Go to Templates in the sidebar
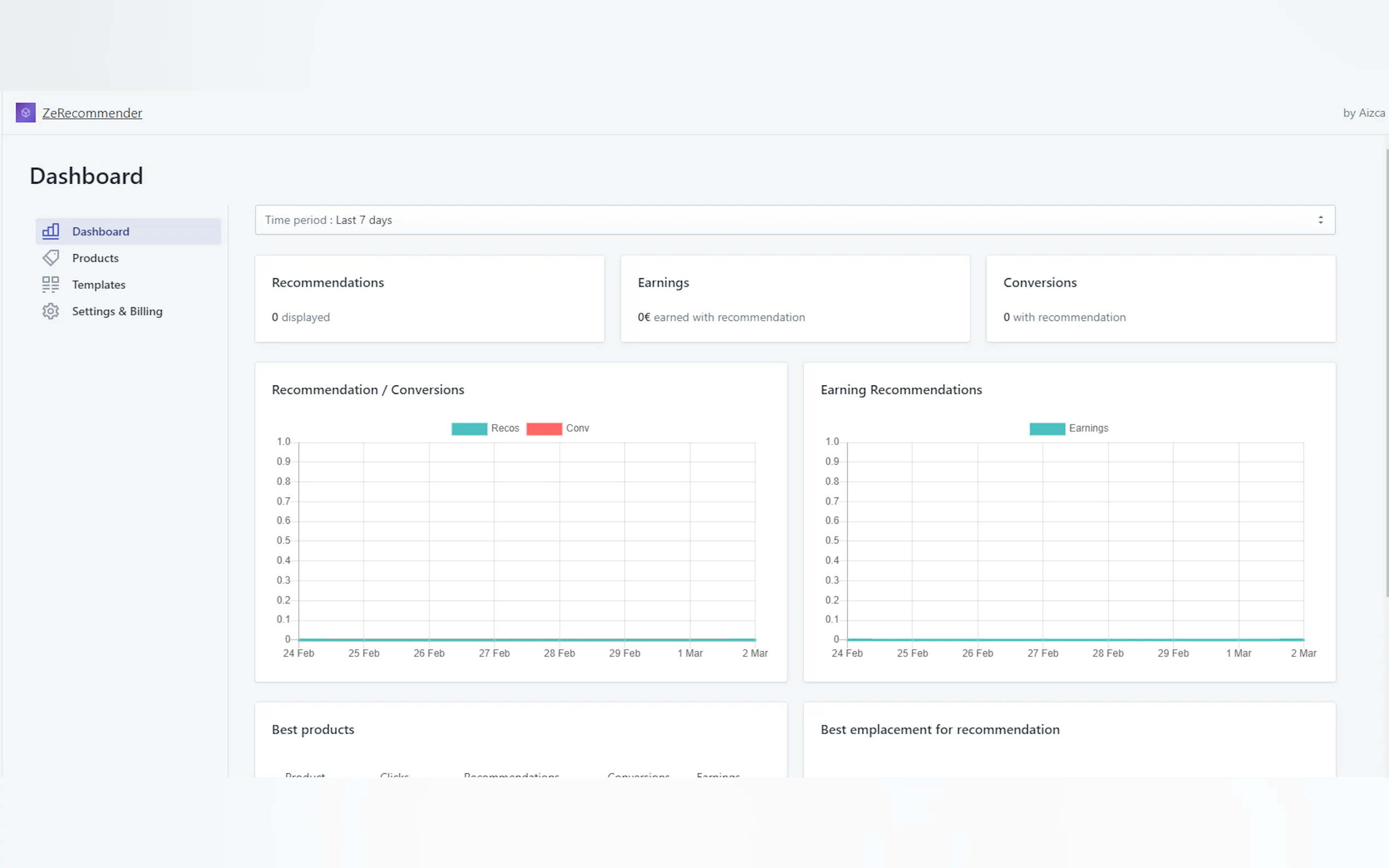Screen dimensions: 1389x868 click(x=99, y=284)
